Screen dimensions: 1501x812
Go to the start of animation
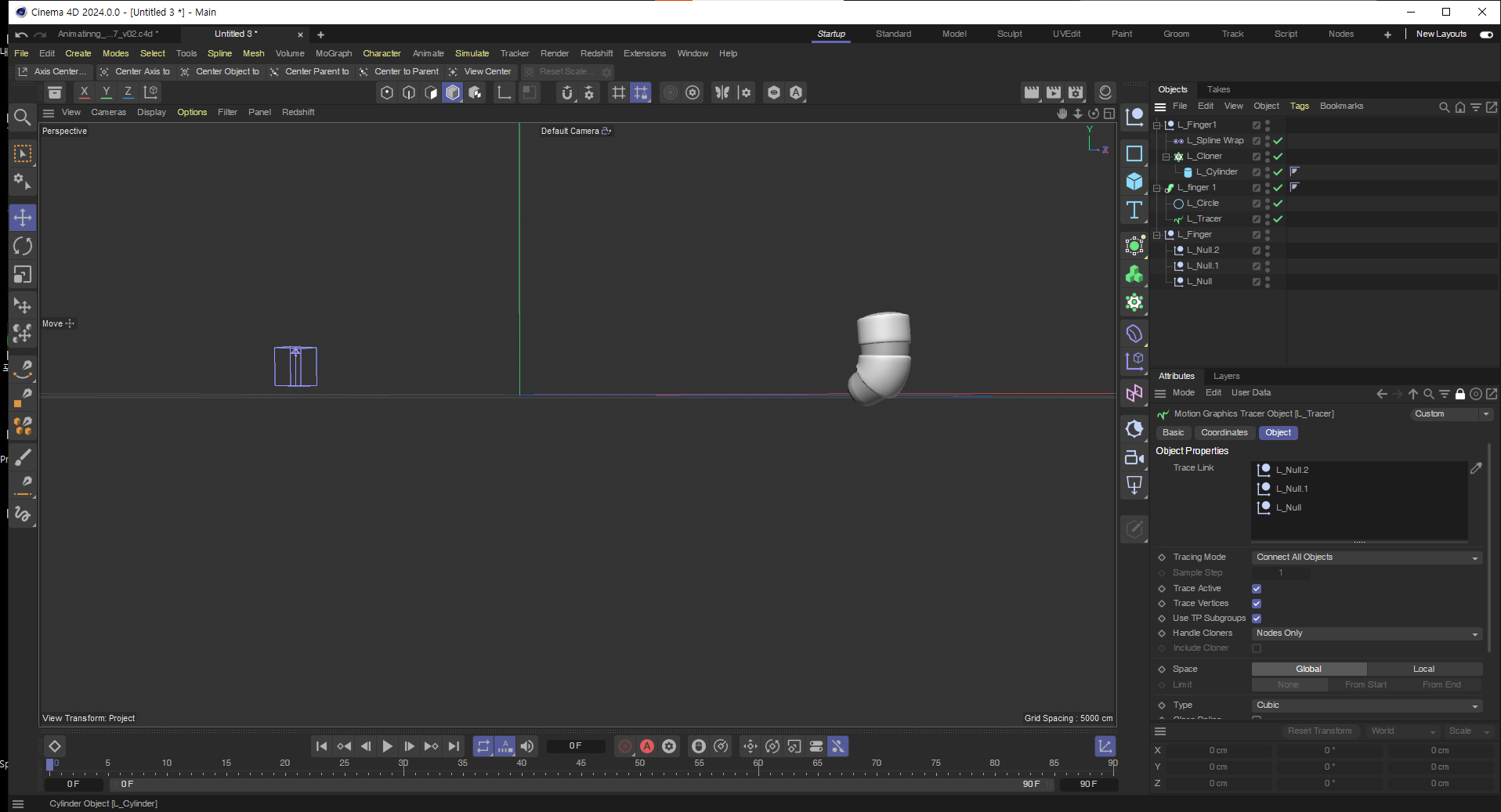[321, 746]
